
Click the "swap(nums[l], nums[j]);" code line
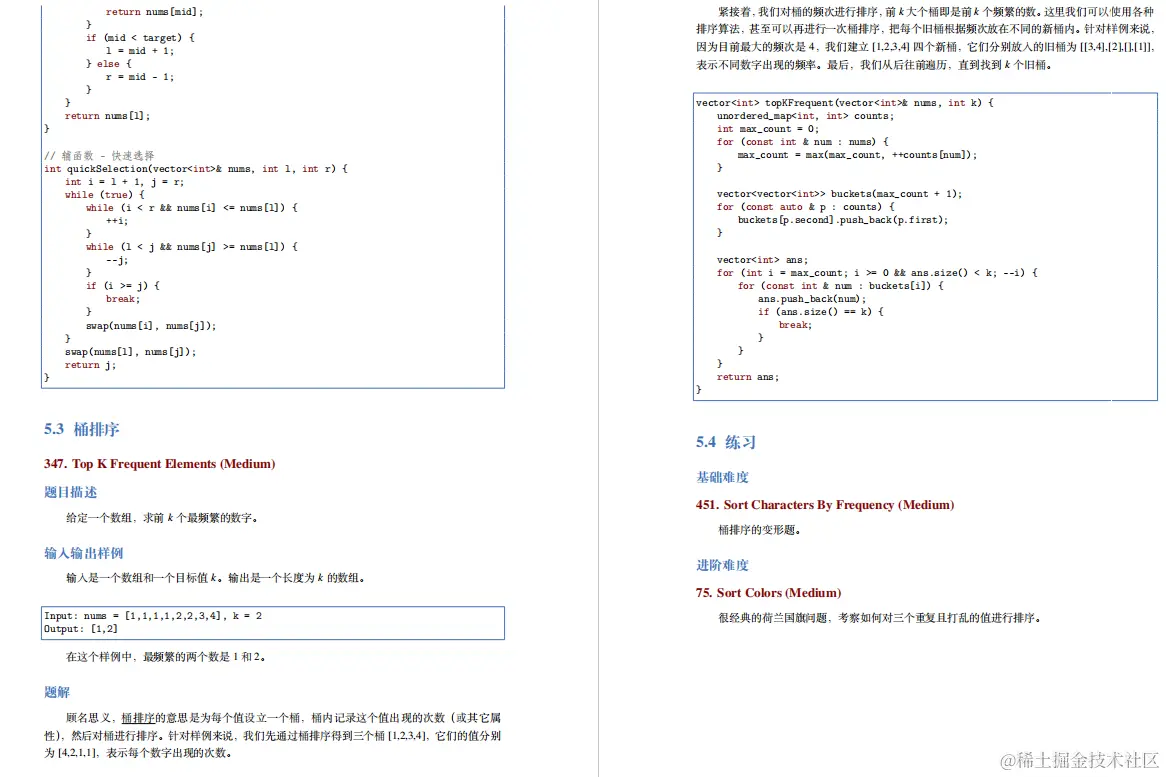coord(130,351)
